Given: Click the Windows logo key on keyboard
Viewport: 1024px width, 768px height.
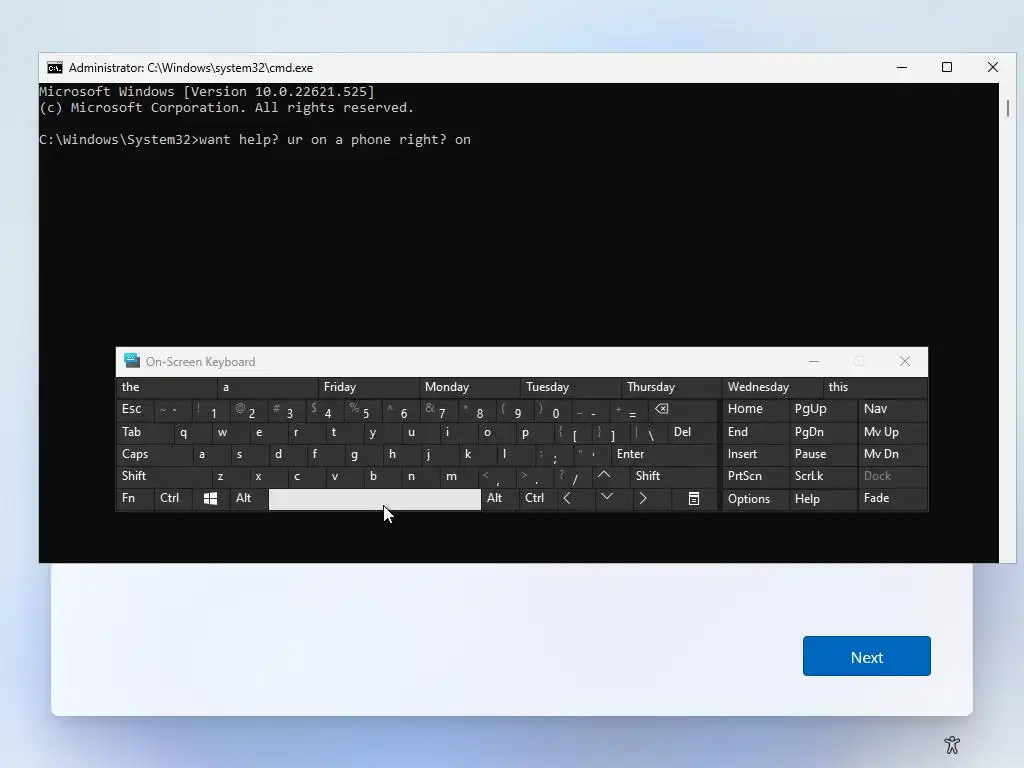Looking at the screenshot, I should [210, 499].
